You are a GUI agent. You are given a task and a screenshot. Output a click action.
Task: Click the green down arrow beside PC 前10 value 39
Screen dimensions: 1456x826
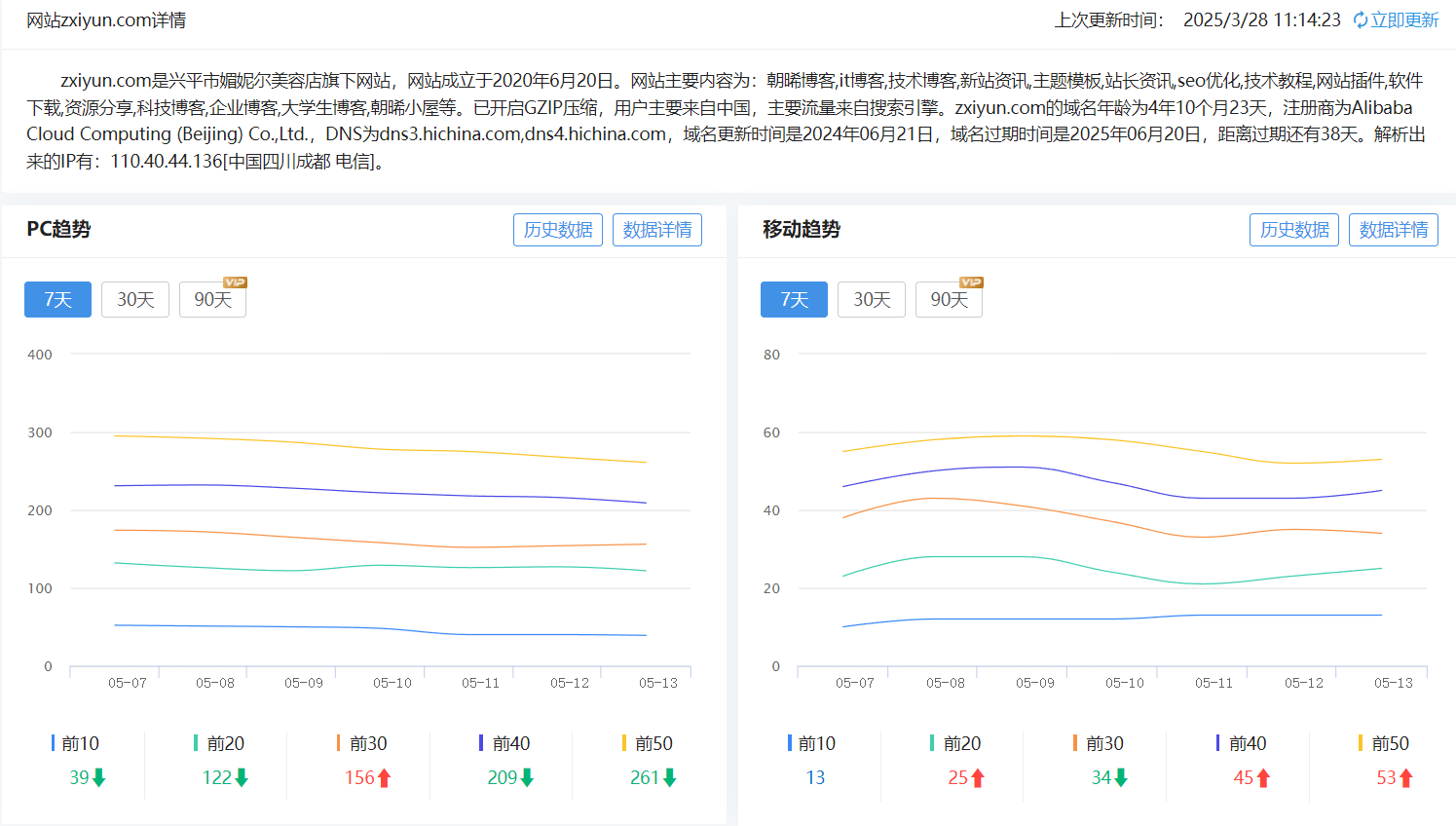tap(98, 777)
